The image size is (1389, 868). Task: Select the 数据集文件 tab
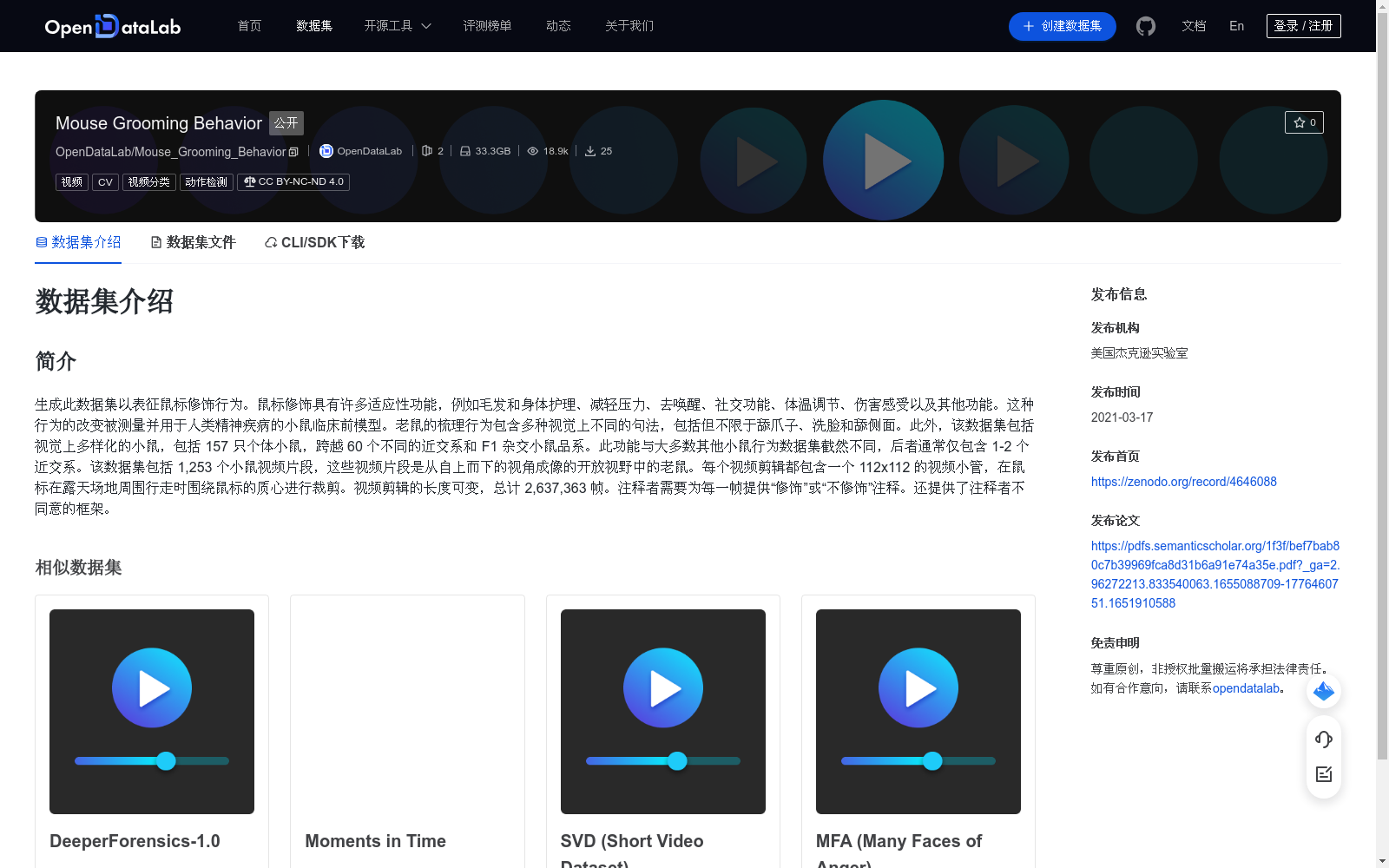tap(194, 242)
